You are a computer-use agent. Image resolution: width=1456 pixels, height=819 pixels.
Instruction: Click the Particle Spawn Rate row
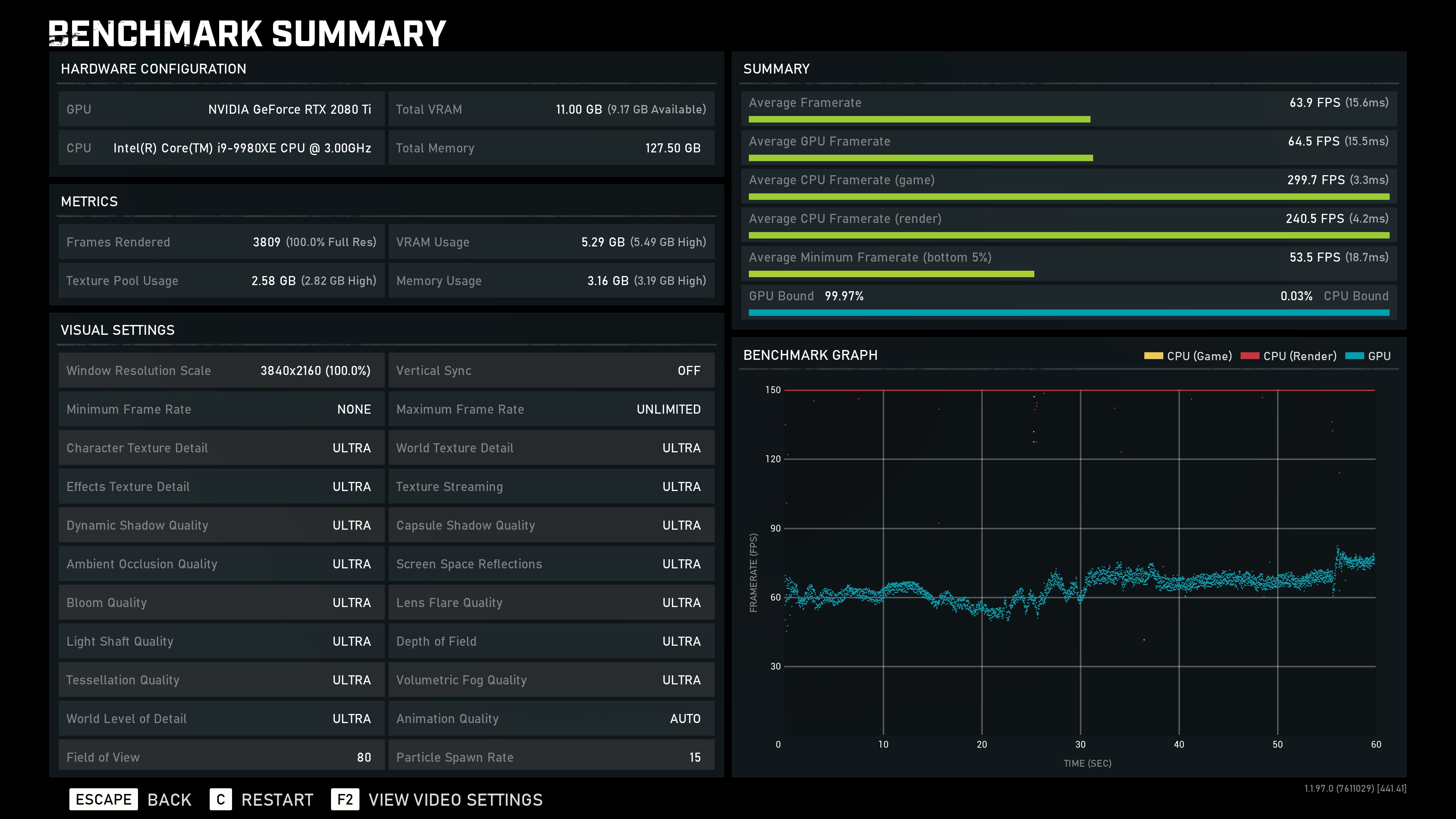coord(551,756)
